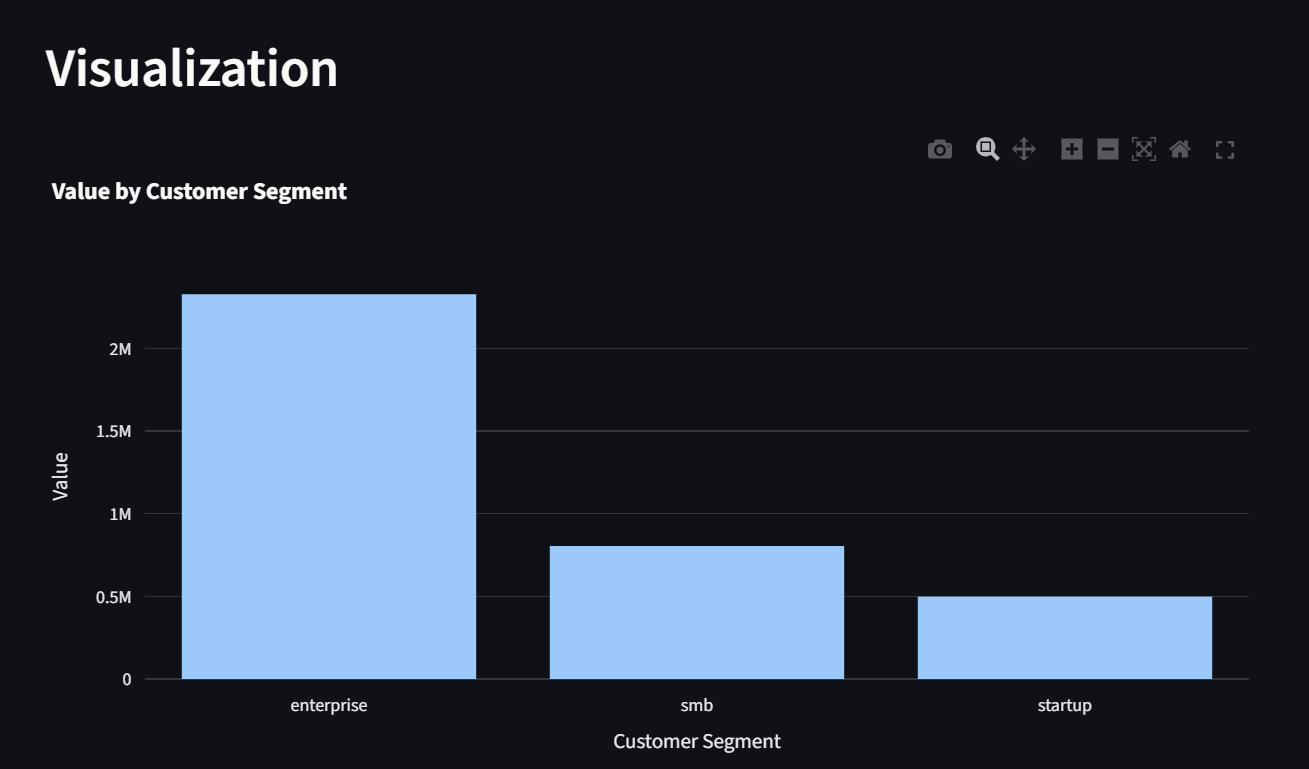The height and width of the screenshot is (769, 1309).
Task: Click the Customer Segment axis title
Action: point(697,741)
